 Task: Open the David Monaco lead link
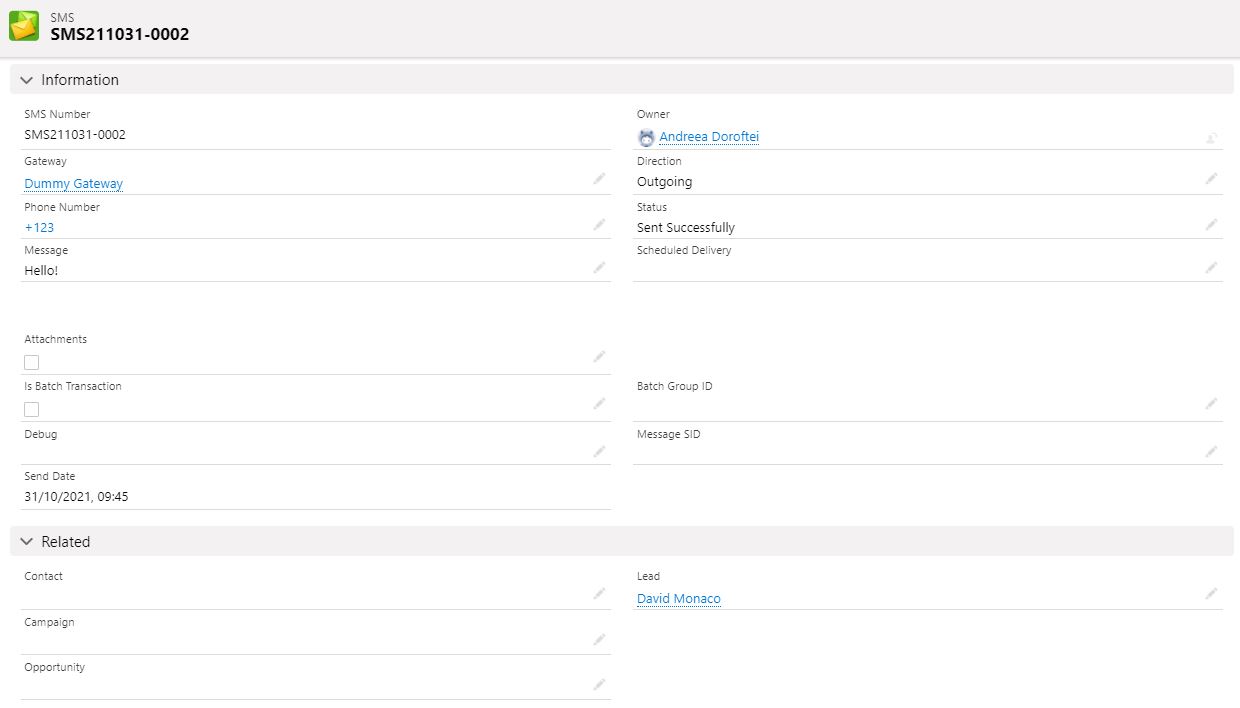coord(679,599)
